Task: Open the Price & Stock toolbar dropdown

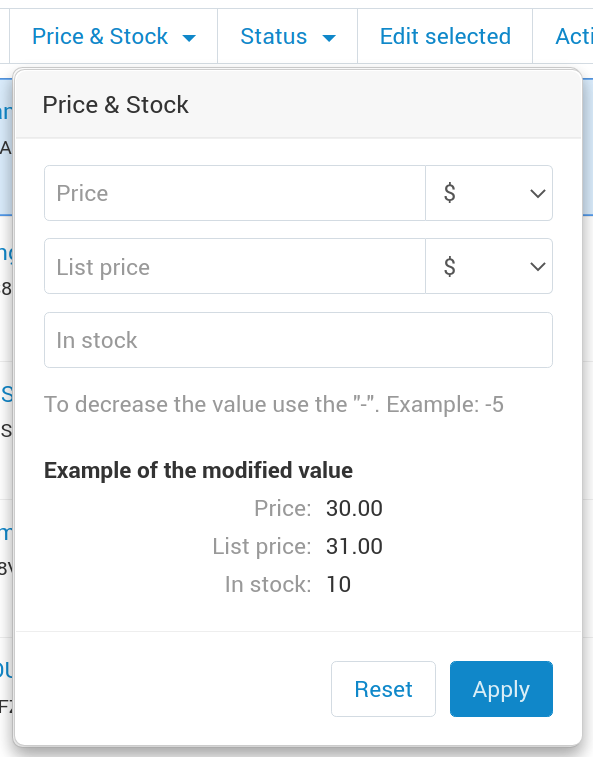Action: click(x=114, y=37)
